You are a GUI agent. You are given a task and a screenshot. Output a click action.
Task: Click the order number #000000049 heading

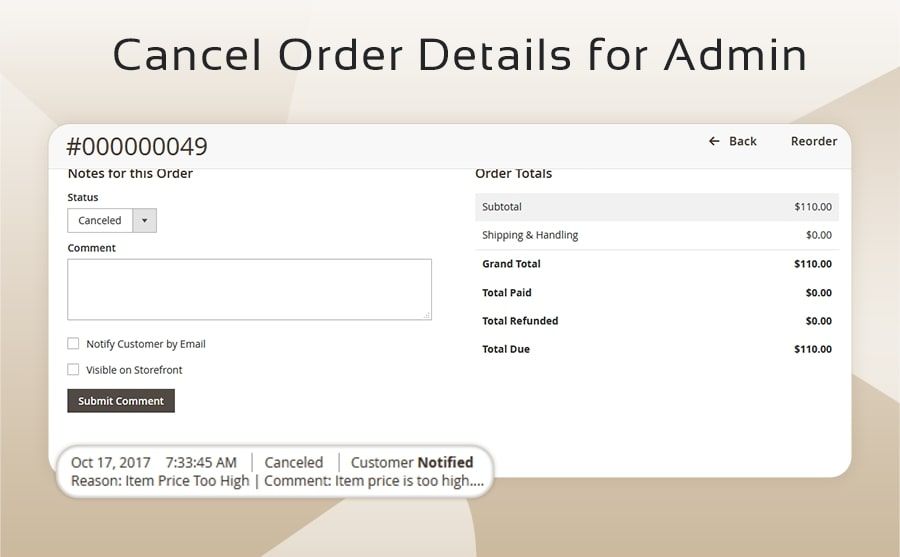point(137,147)
